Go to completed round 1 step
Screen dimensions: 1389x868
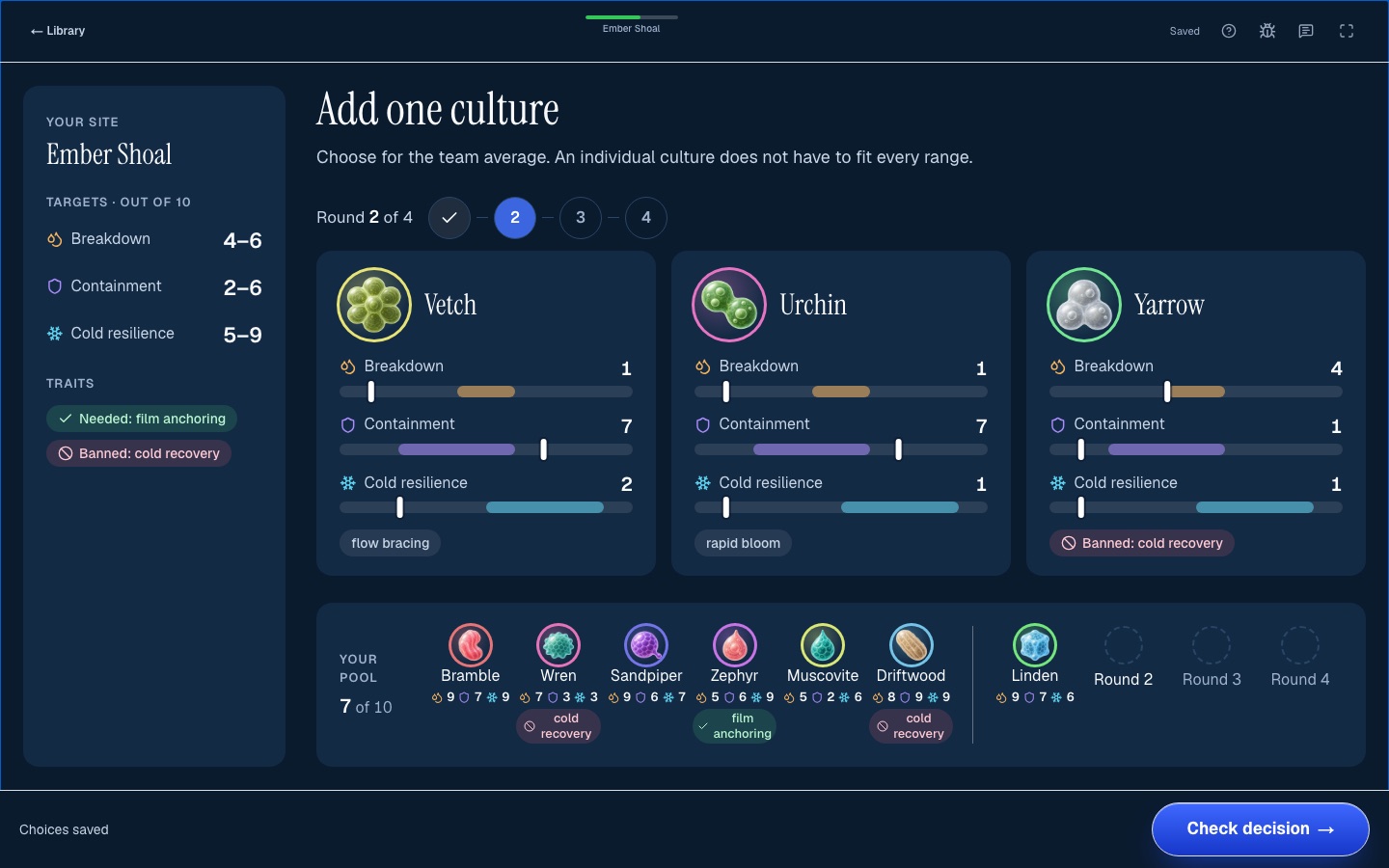[449, 218]
